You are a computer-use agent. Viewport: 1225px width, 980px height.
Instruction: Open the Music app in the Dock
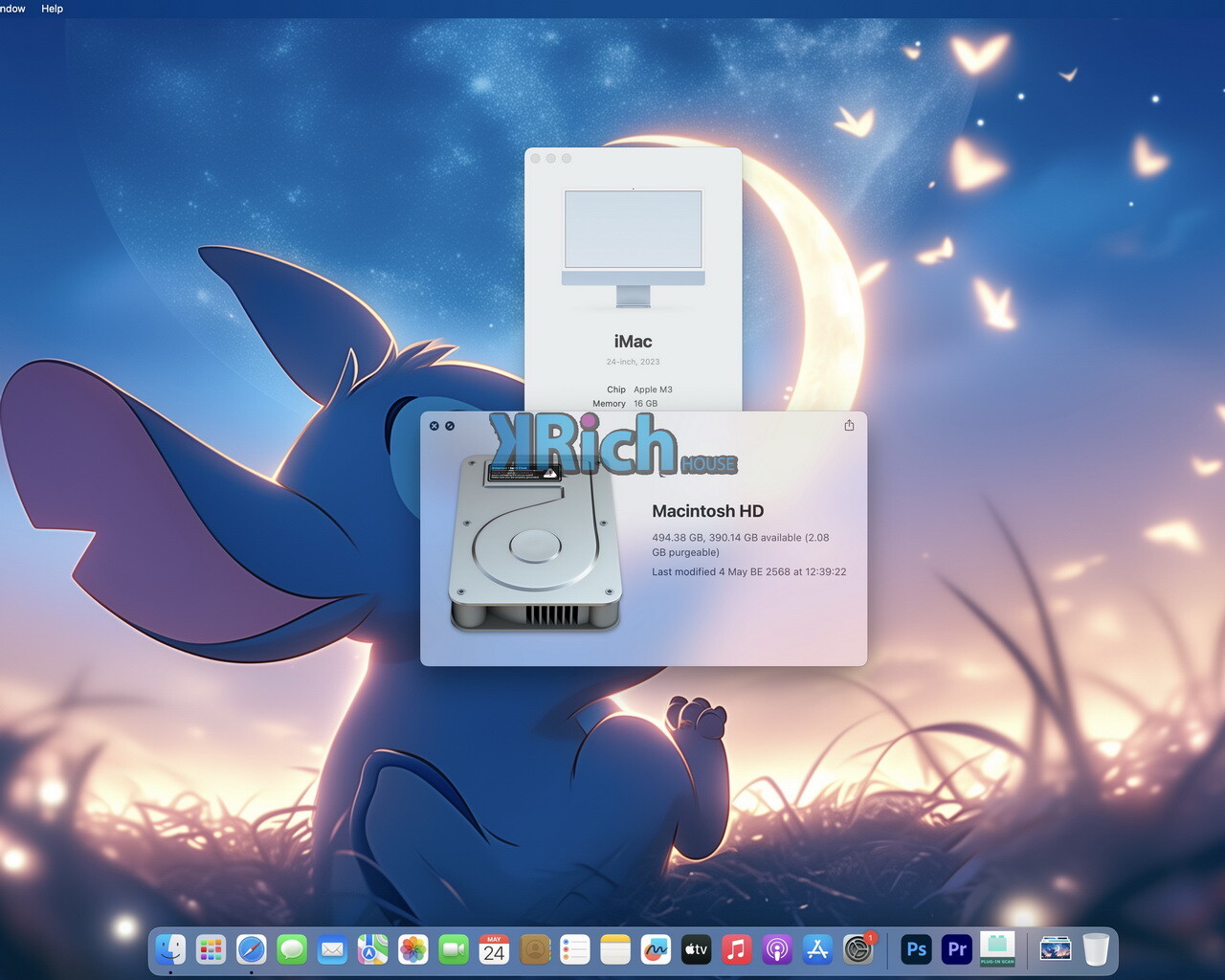click(x=736, y=949)
